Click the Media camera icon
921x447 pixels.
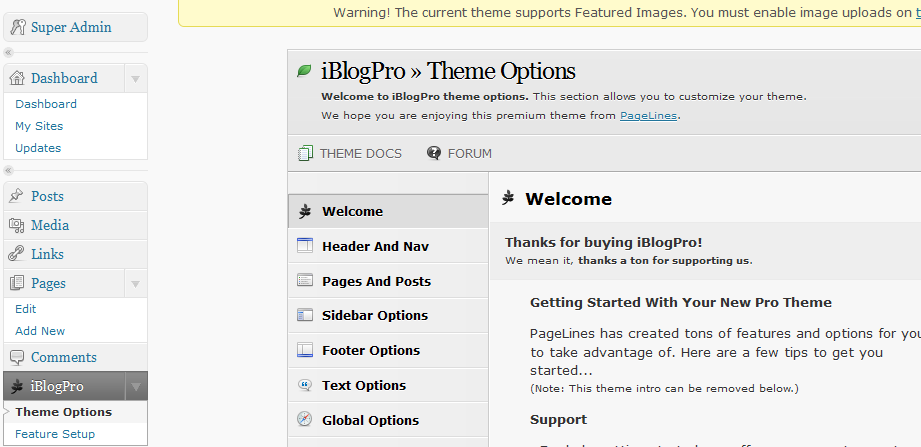point(16,225)
